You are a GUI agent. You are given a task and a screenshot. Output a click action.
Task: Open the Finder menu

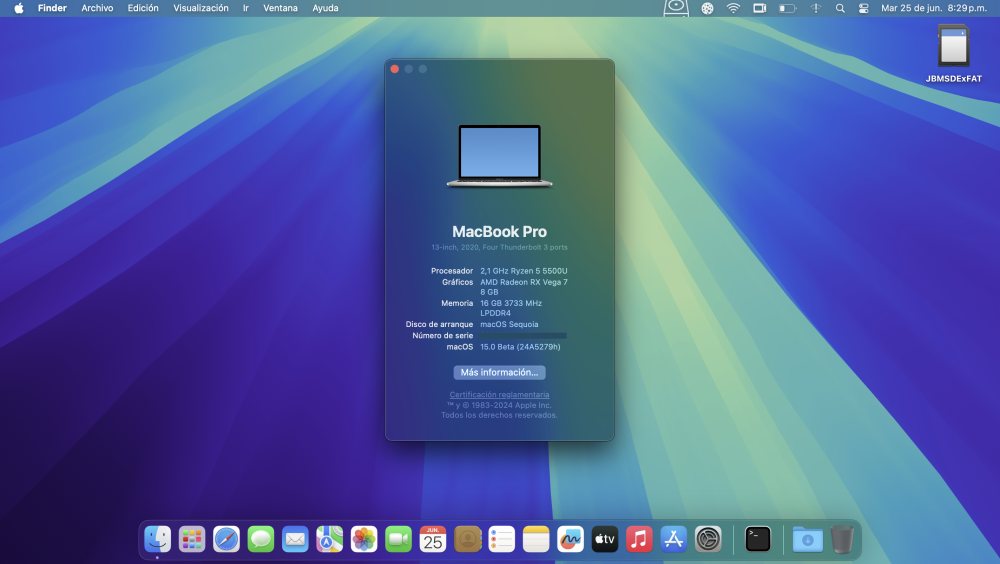tap(52, 8)
